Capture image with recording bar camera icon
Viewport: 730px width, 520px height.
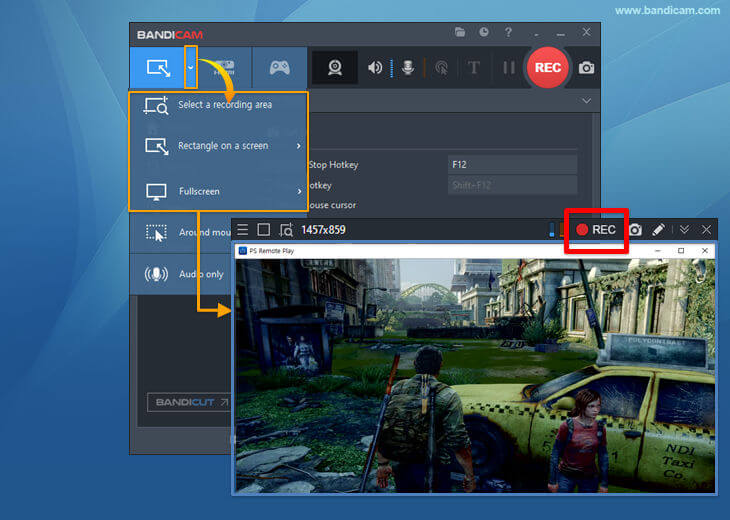635,230
